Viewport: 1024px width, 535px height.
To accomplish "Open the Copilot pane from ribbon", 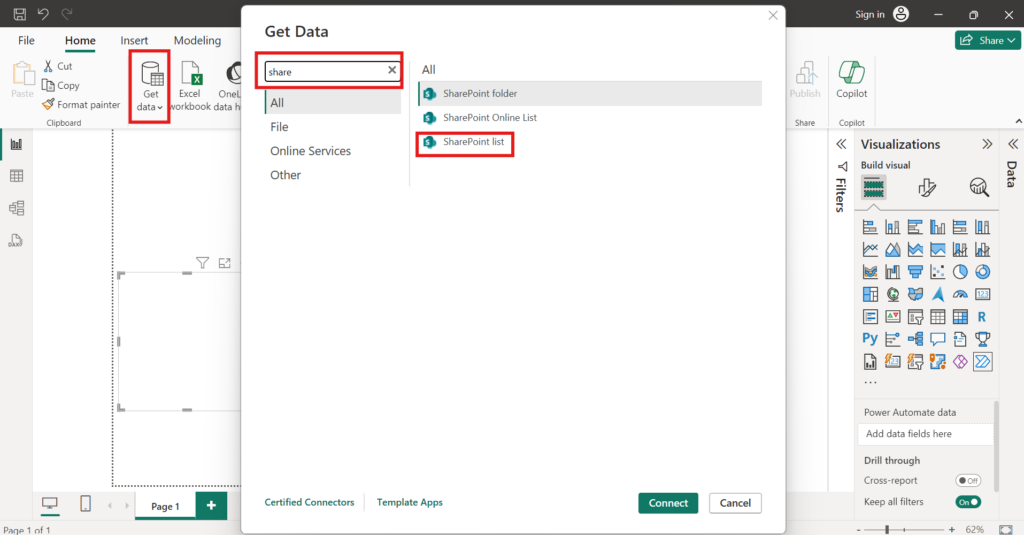I will tap(852, 80).
